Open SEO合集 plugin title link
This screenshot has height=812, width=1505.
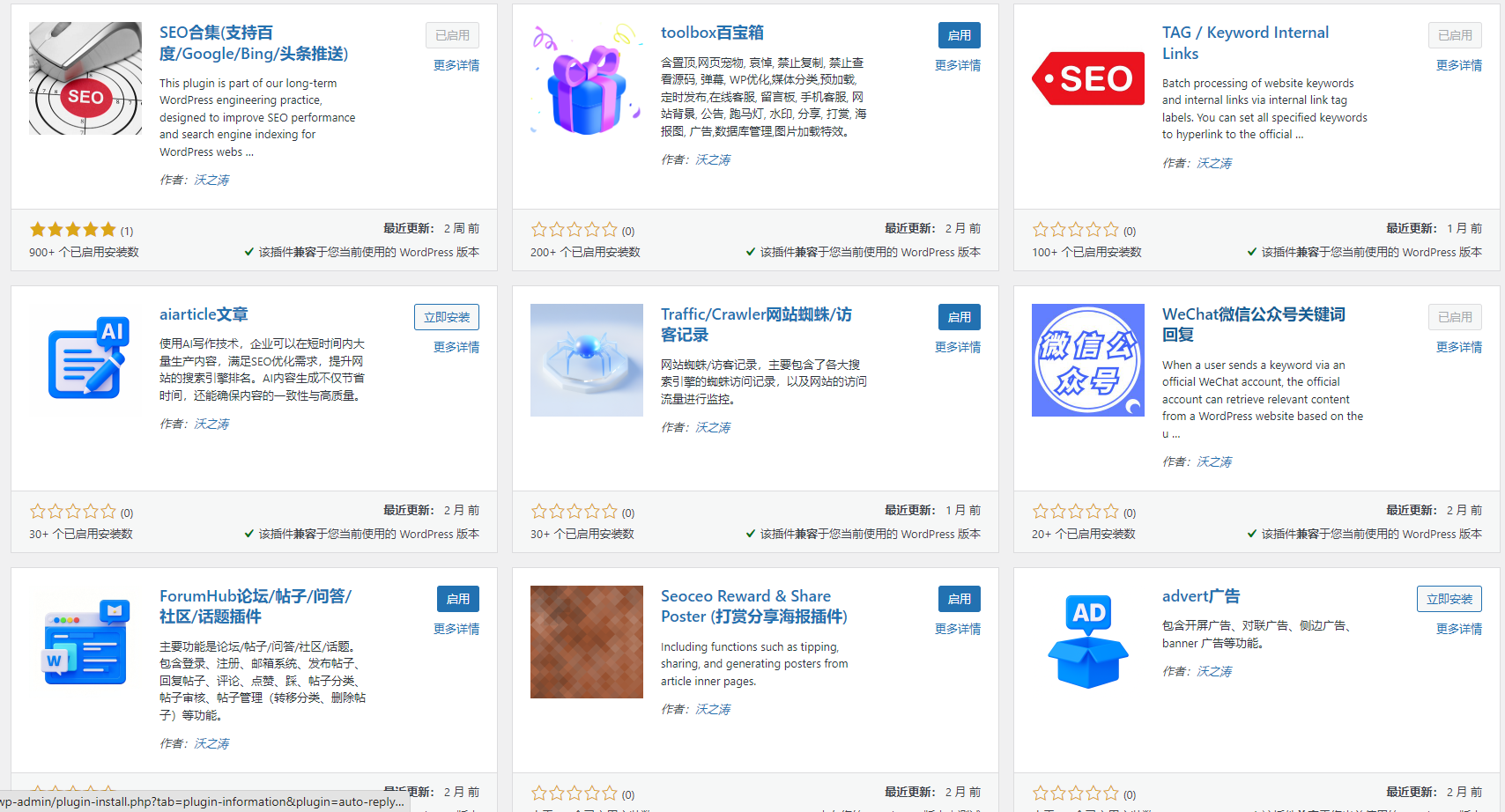coord(254,43)
